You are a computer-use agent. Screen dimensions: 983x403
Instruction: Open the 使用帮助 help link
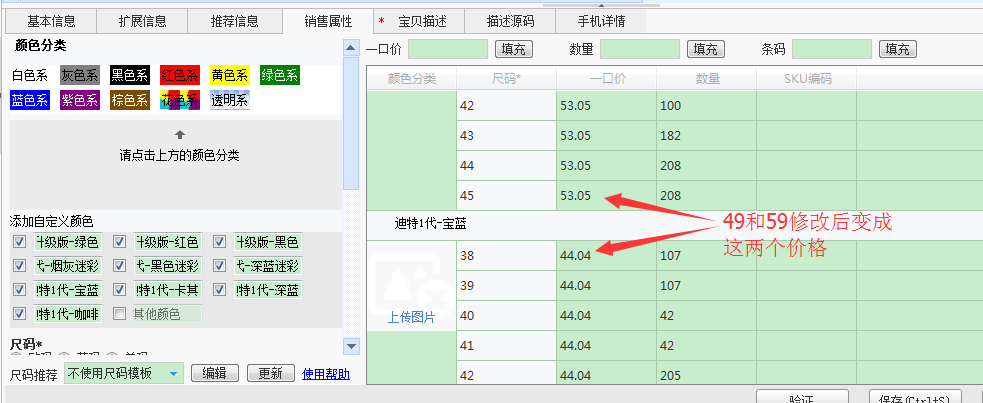326,374
